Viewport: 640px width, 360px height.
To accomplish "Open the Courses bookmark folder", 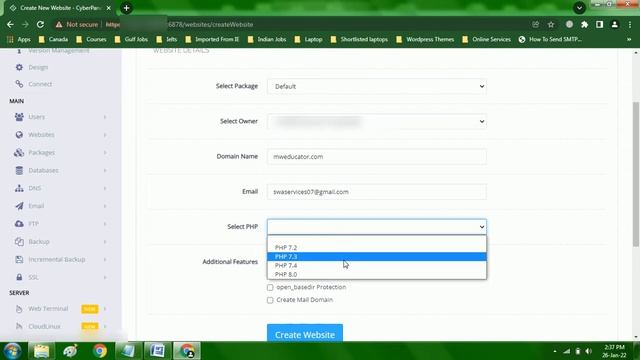I will pyautogui.click(x=91, y=40).
